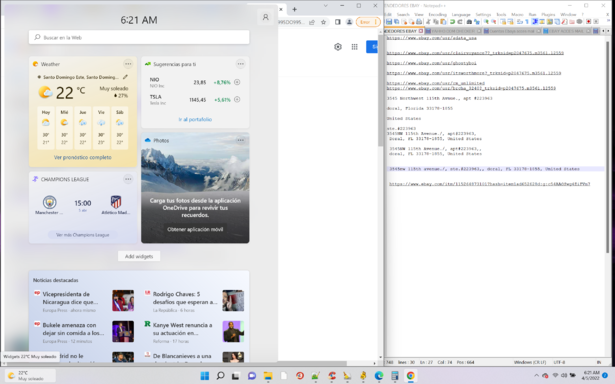The width and height of the screenshot is (615, 384).
Task: Click the Chrome profile avatar icon
Action: 349,22
